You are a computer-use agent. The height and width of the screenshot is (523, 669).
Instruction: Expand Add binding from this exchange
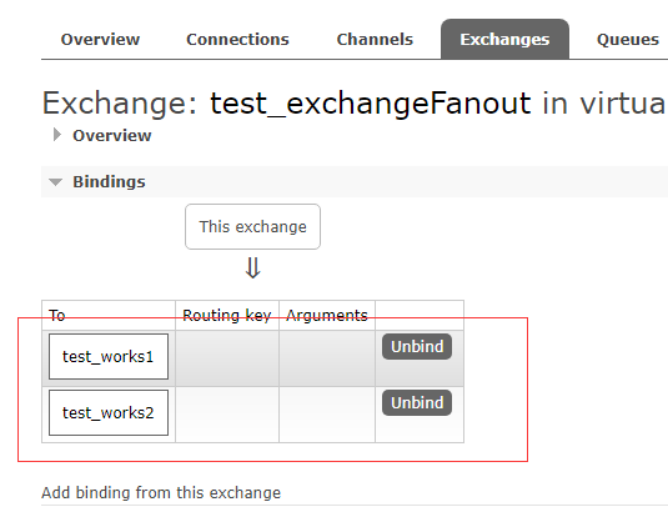pos(161,493)
